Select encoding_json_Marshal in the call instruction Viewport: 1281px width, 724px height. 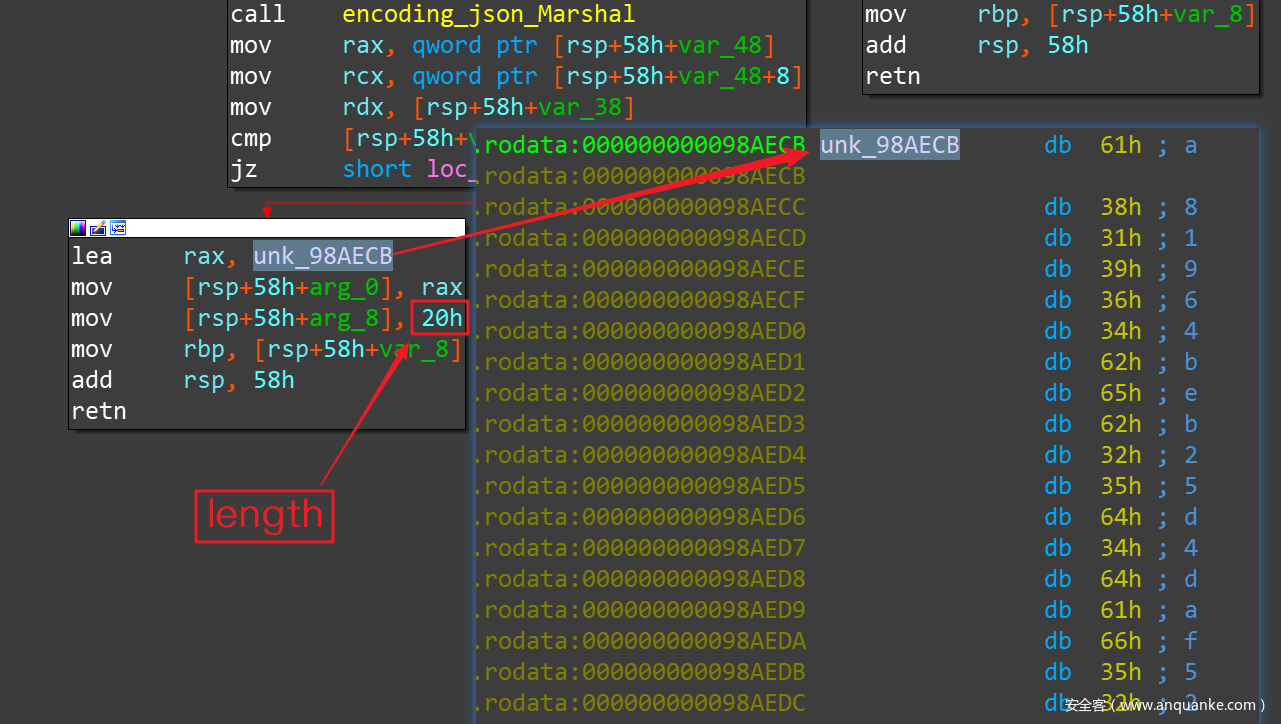(488, 14)
